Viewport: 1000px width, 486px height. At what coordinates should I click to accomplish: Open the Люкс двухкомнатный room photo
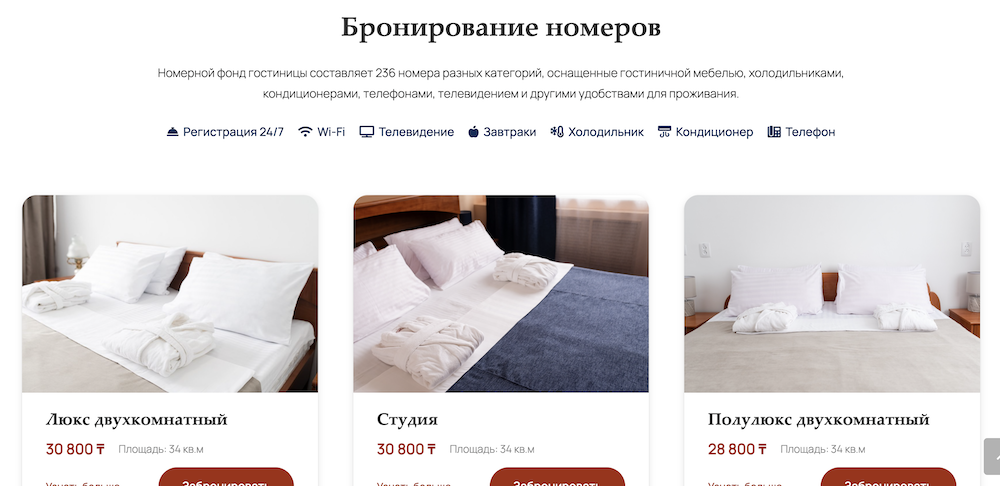point(170,293)
